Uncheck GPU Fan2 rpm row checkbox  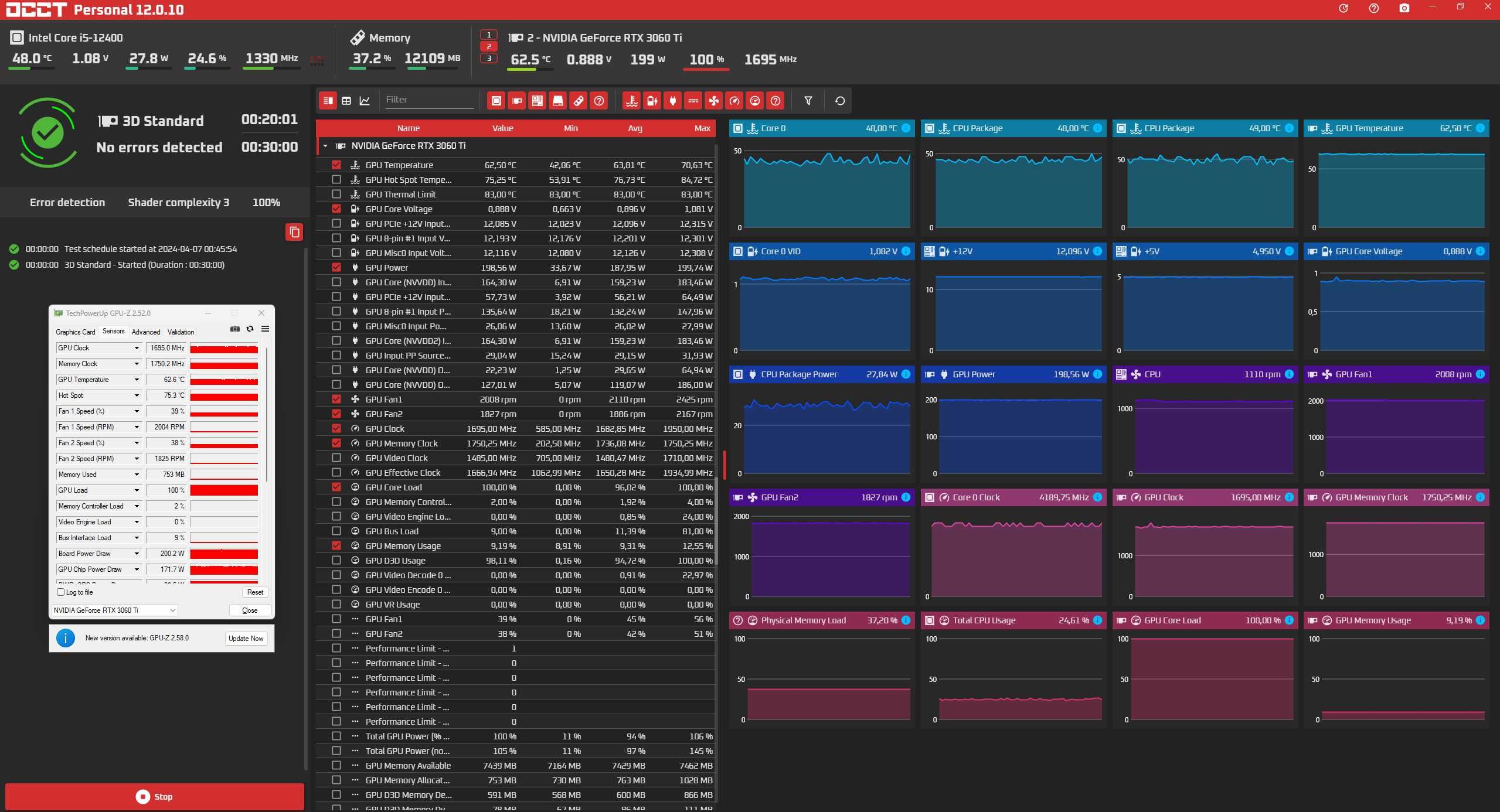(336, 414)
